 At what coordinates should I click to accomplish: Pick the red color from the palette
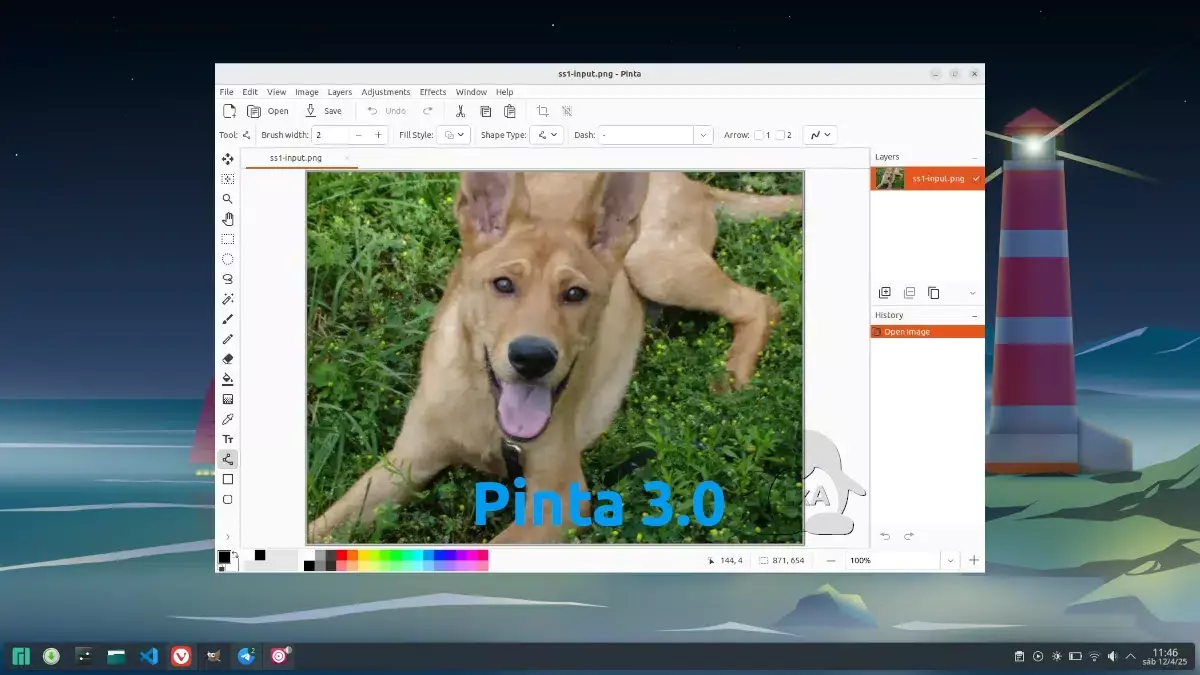tap(341, 555)
